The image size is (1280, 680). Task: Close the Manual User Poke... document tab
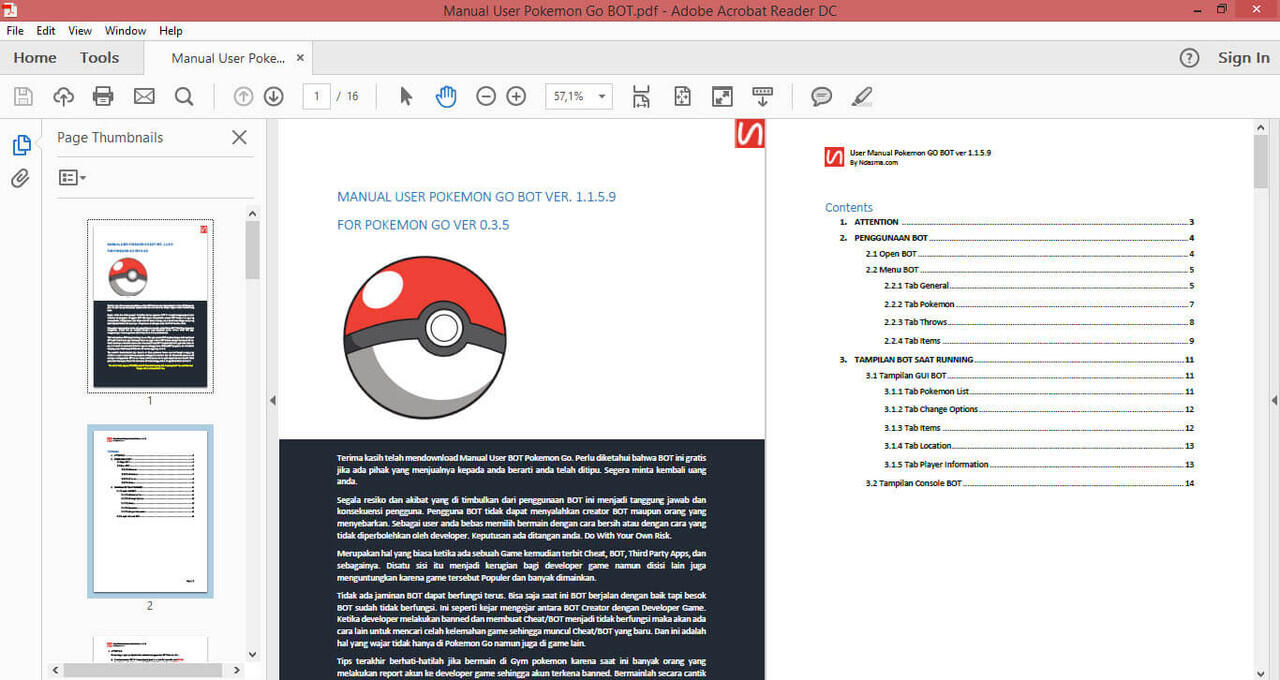click(300, 58)
